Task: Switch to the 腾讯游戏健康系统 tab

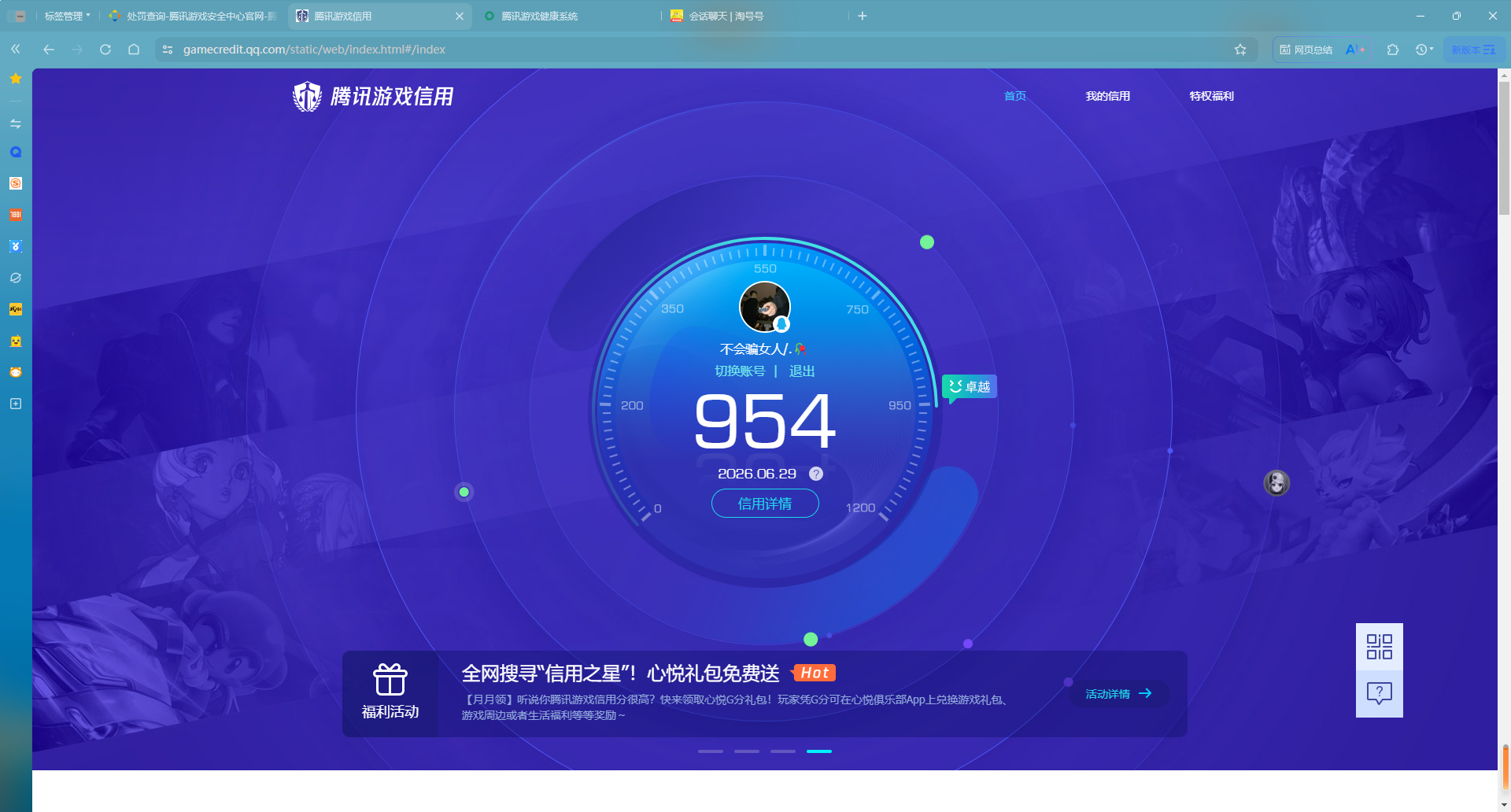Action: [x=567, y=16]
